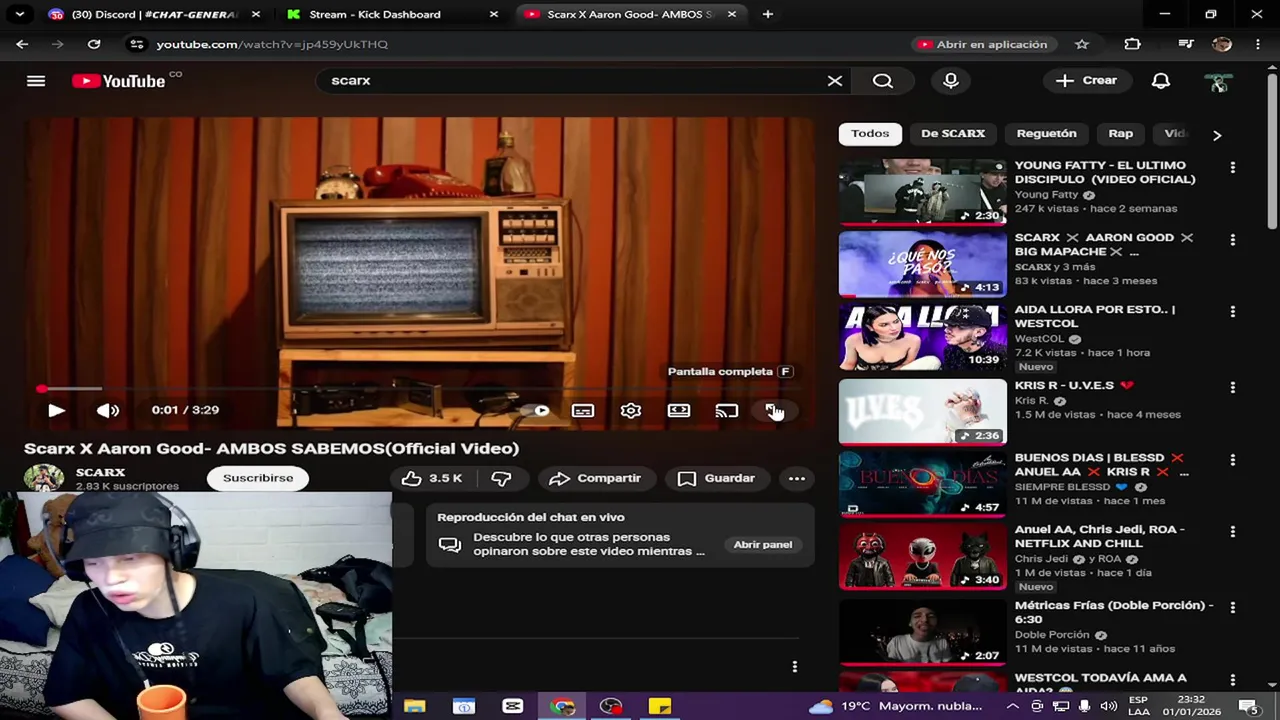This screenshot has height=720, width=1280.
Task: Open tab search dropdown arrow
Action: tap(19, 14)
